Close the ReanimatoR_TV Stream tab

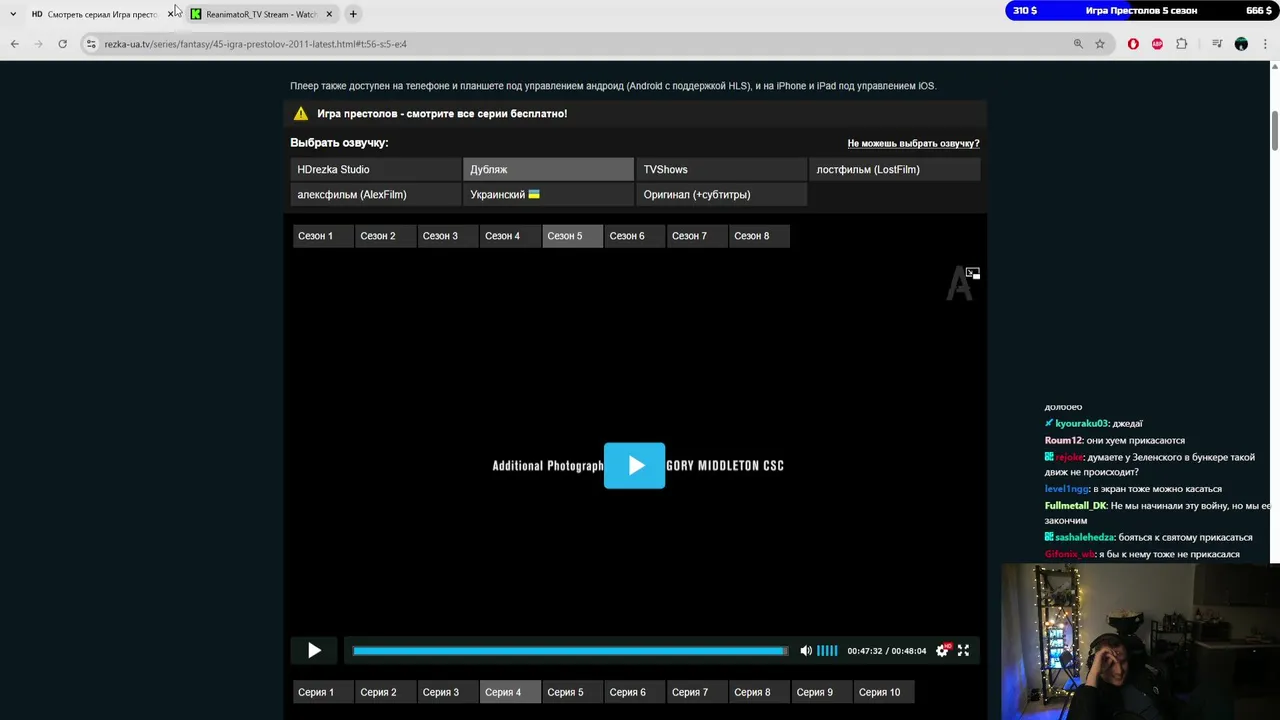[x=329, y=14]
